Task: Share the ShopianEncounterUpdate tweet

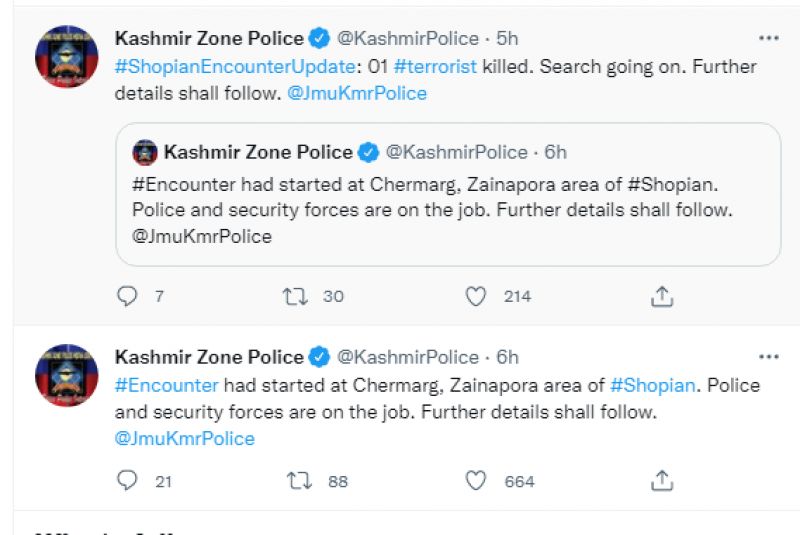Action: click(662, 296)
